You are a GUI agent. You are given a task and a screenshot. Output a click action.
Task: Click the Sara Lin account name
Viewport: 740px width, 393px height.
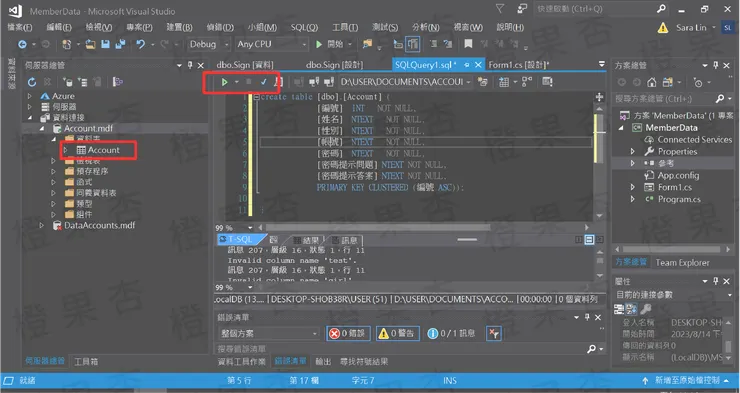(691, 28)
